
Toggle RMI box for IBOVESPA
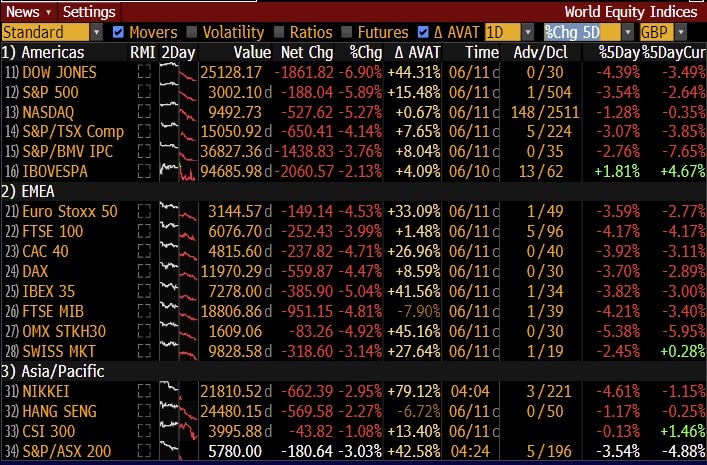pos(144,171)
